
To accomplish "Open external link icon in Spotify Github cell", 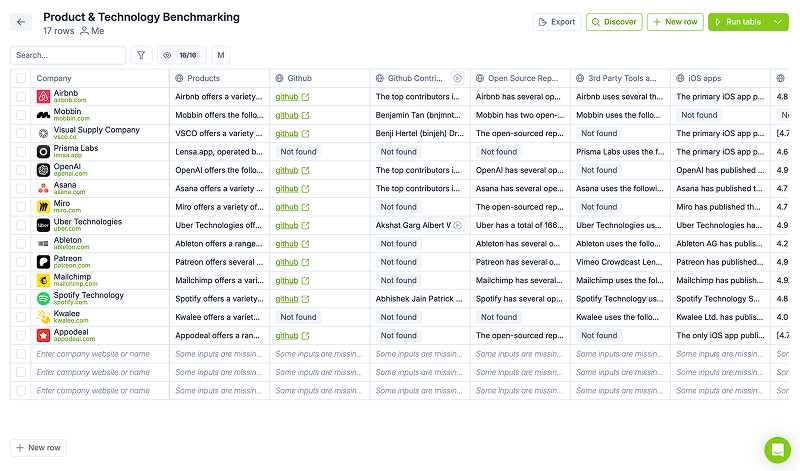I will (x=305, y=299).
